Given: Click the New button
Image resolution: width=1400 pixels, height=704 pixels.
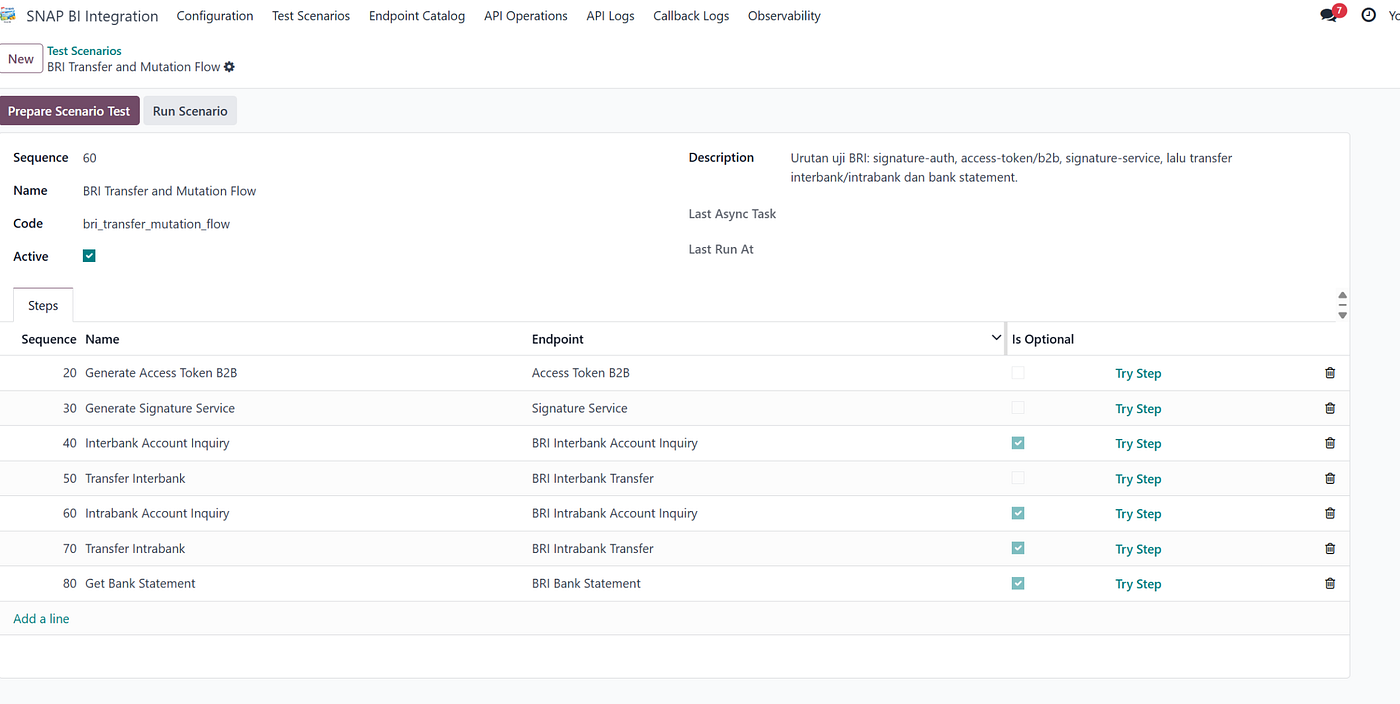Looking at the screenshot, I should pos(21,59).
